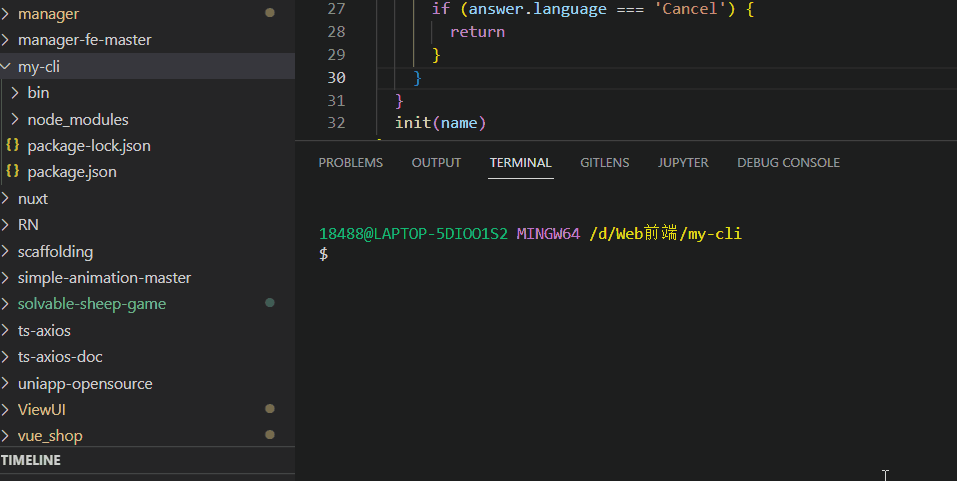Viewport: 957px width, 481px height.
Task: Click 18488@LAPTOP-5DIO01S2 in terminal
Action: 413,234
